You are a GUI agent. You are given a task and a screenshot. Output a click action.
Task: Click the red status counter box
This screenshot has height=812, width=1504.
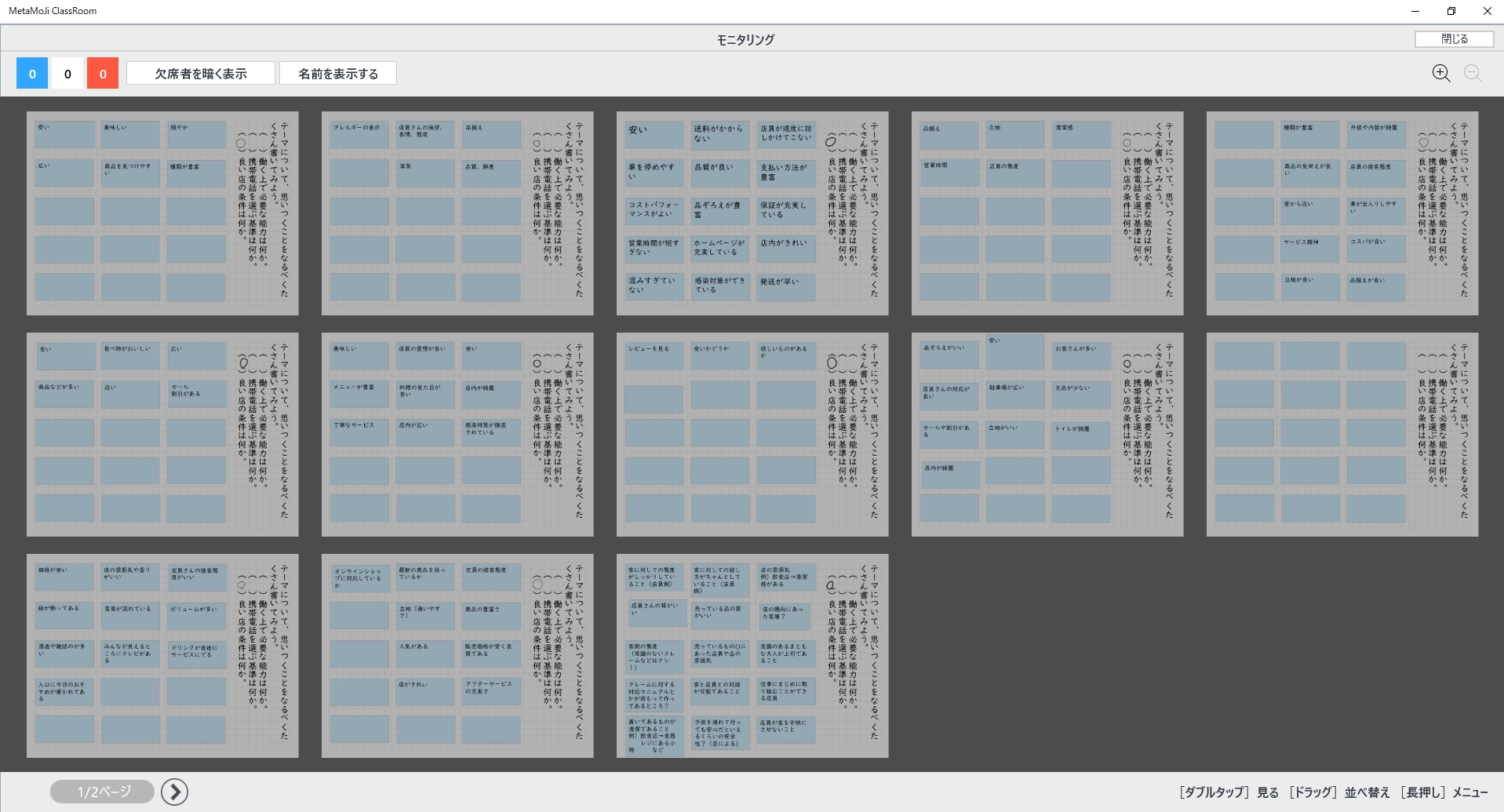[x=103, y=74]
